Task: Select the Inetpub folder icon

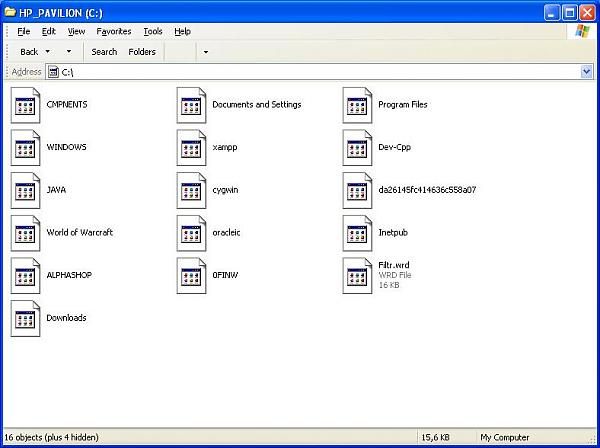Action: (x=357, y=233)
